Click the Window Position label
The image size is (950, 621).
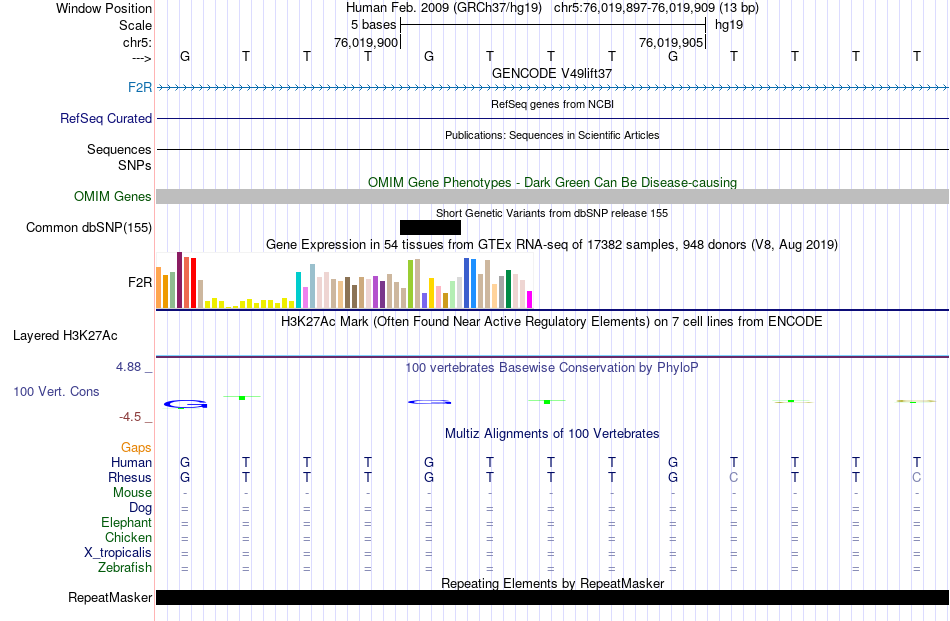point(104,8)
